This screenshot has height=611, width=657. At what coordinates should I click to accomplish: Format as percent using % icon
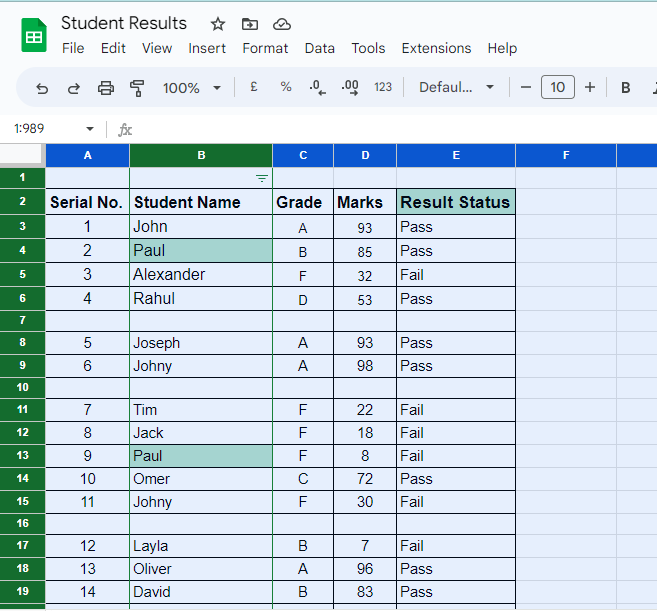(286, 88)
